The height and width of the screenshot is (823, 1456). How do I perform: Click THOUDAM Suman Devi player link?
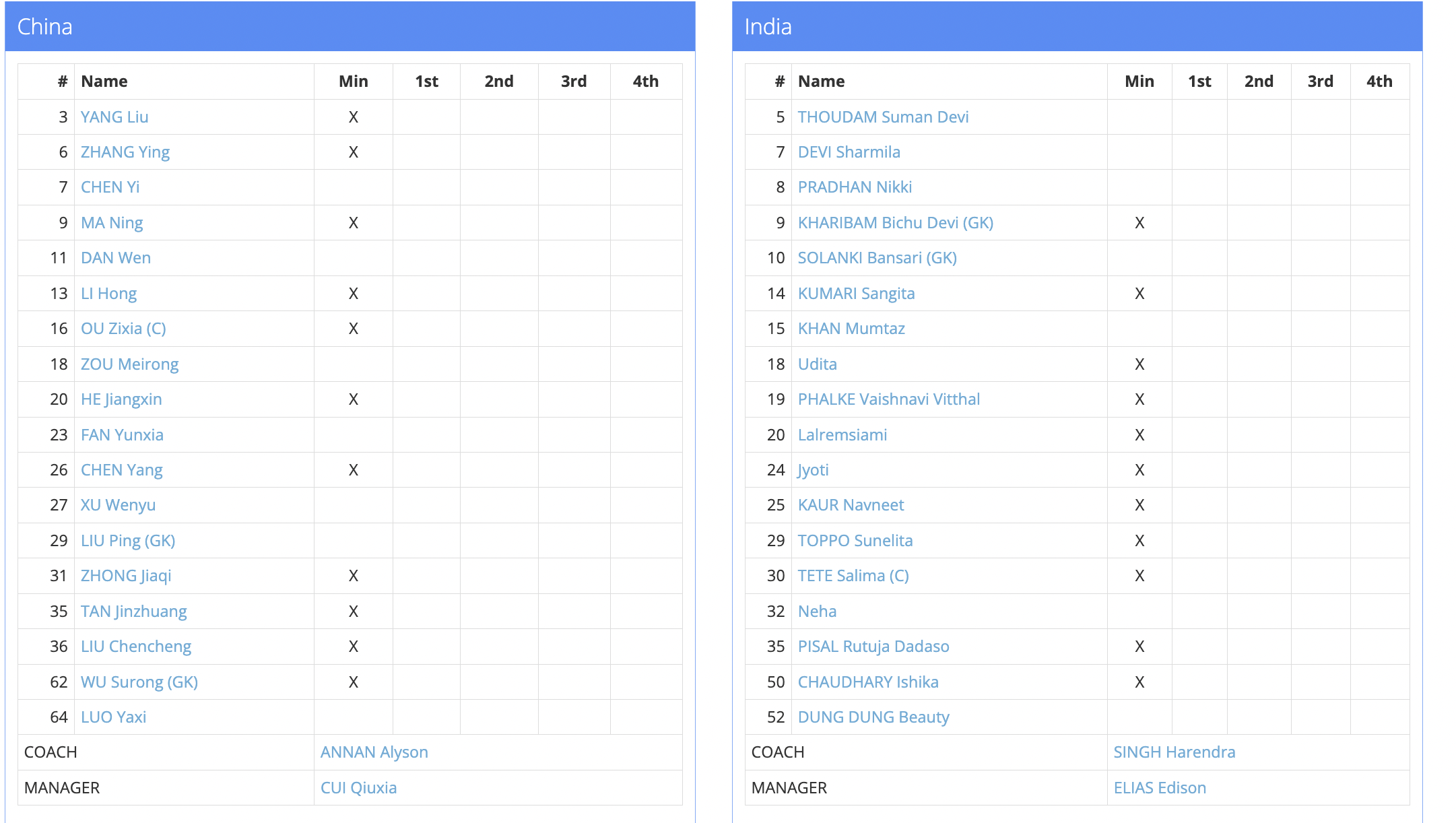[883, 117]
